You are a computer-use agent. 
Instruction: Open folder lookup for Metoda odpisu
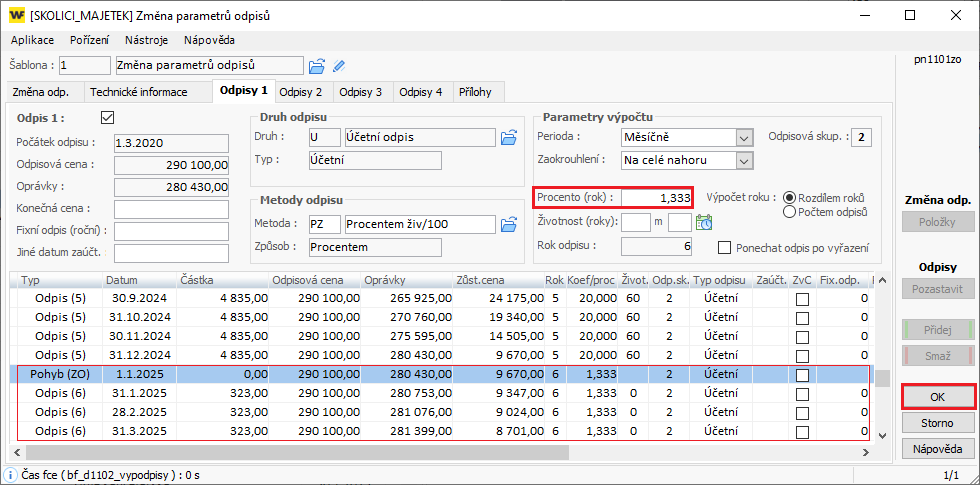coord(509,224)
